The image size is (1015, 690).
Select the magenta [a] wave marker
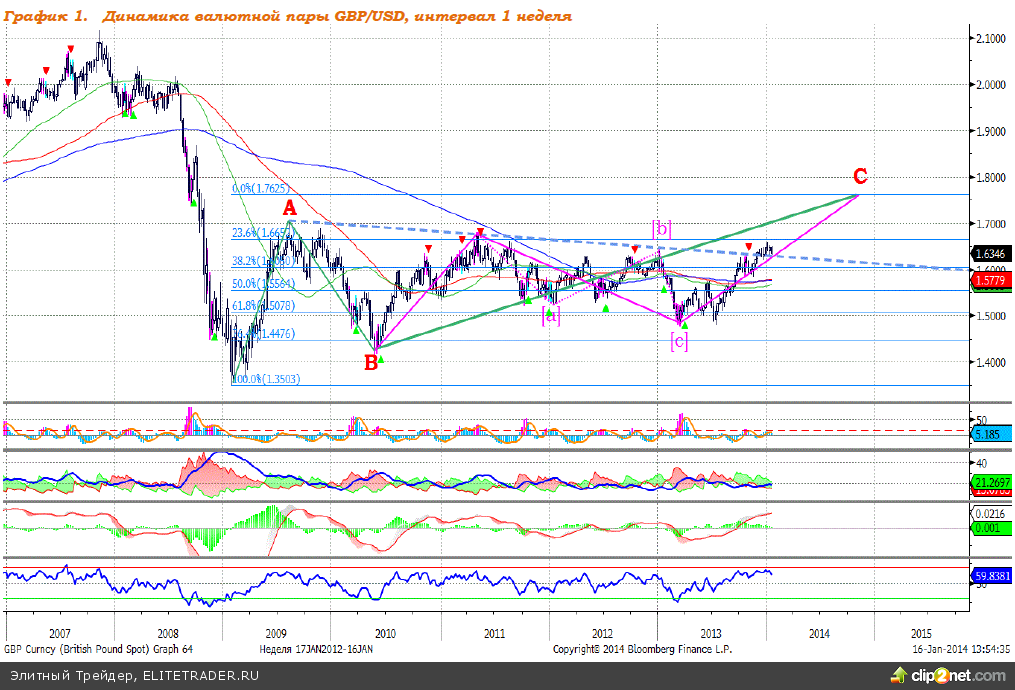coord(551,315)
